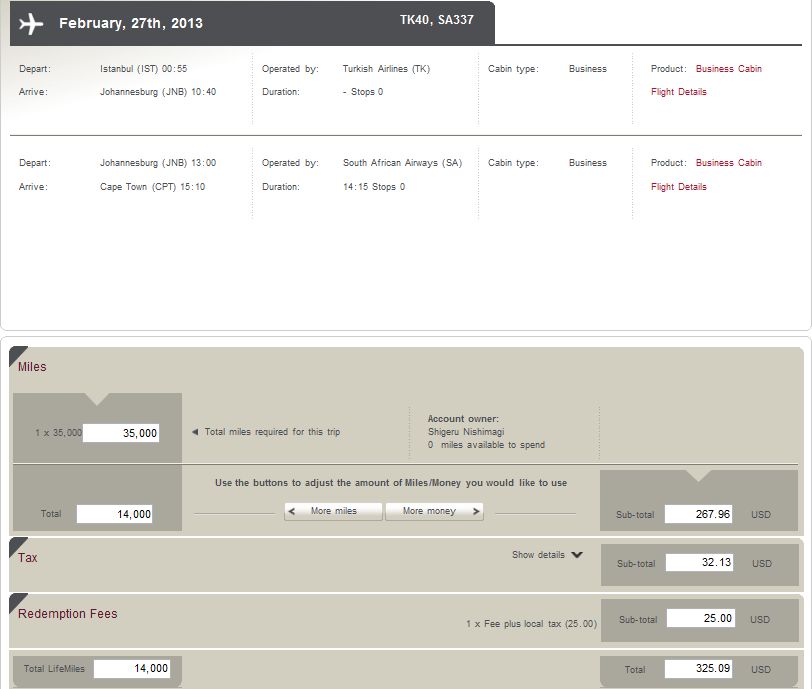Click the Redemption Fees 25.00 sub-total field

click(701, 619)
